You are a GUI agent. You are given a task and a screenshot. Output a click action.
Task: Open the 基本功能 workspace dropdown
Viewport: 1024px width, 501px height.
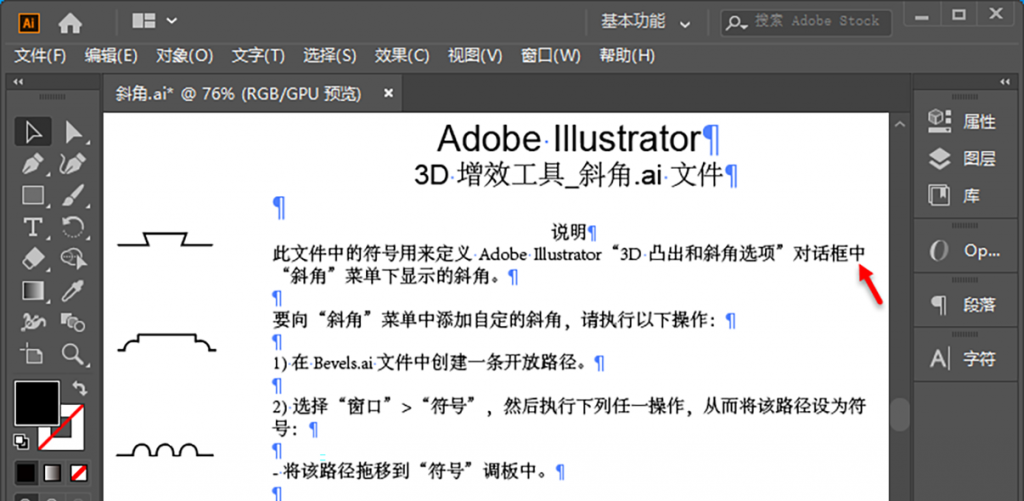tap(646, 21)
